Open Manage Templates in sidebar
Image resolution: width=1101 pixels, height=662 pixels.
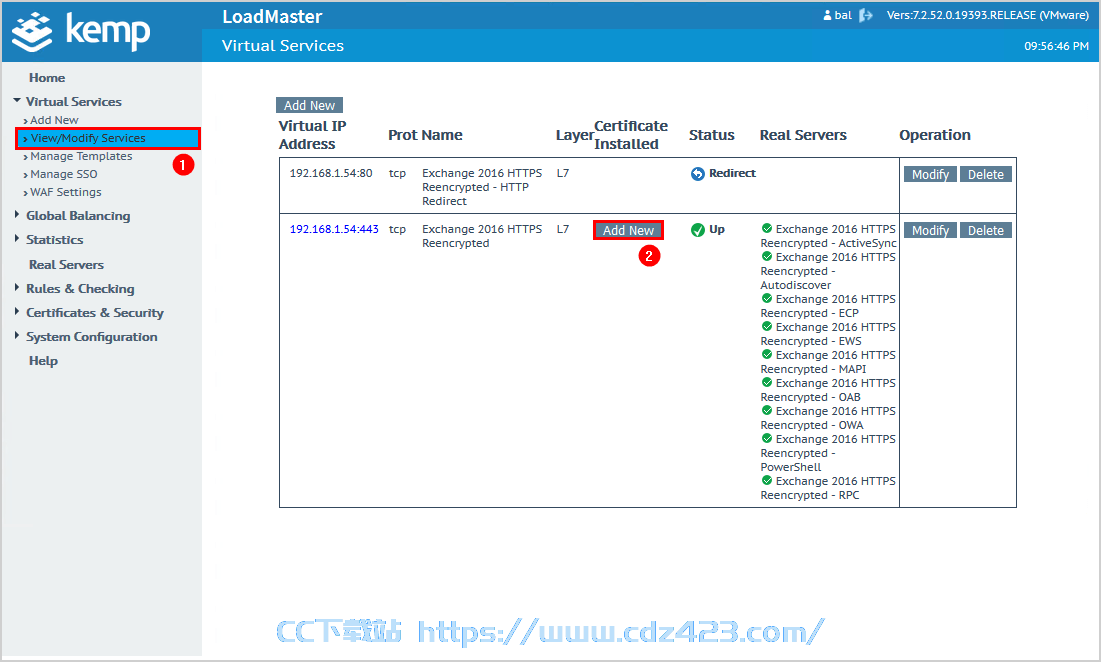pyautogui.click(x=81, y=156)
